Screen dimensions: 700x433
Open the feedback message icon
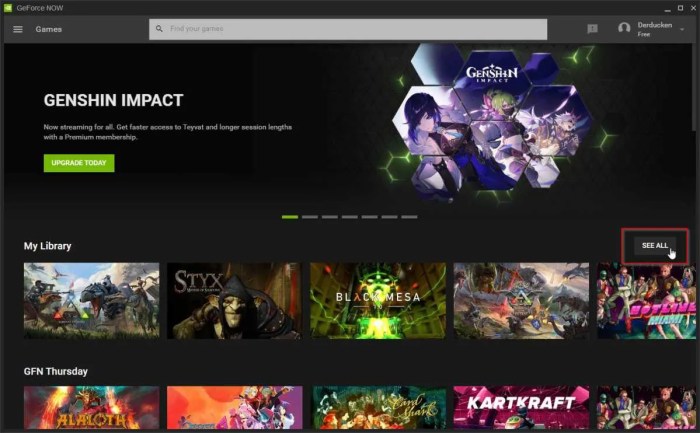[592, 29]
